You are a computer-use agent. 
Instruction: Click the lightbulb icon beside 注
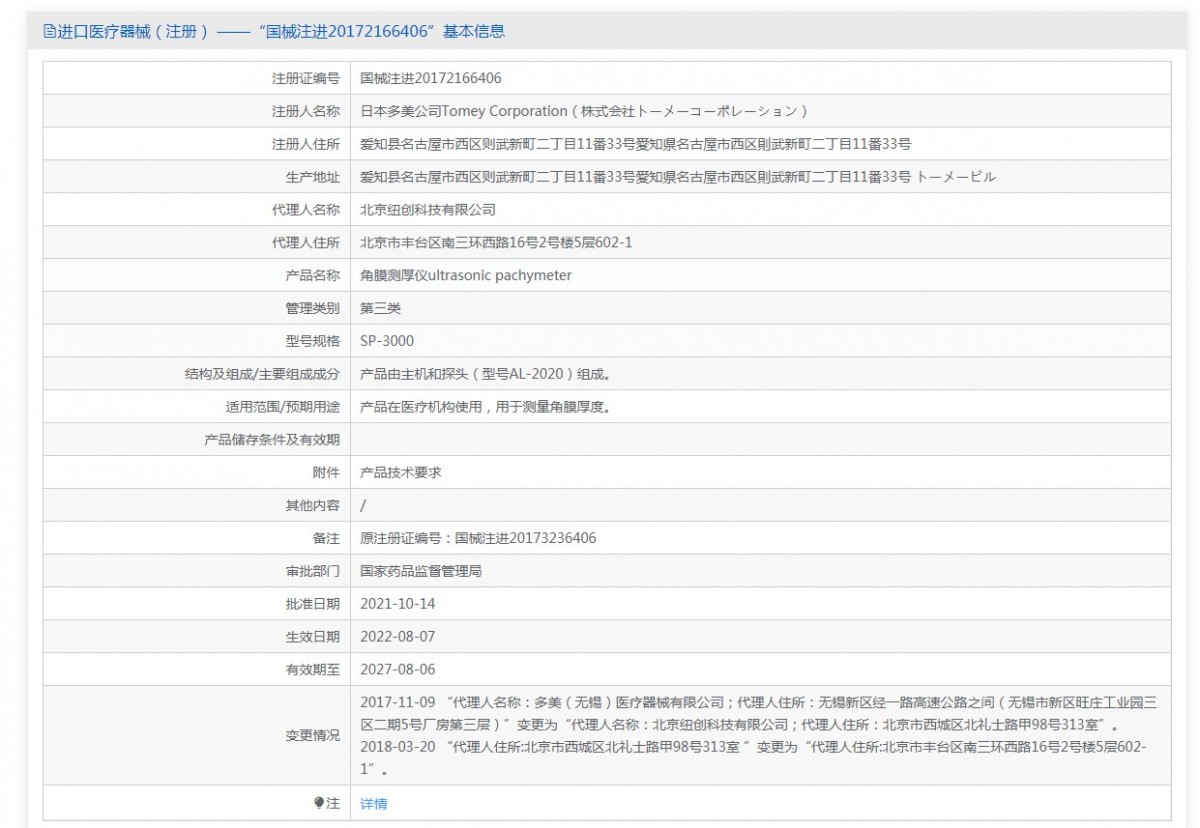tap(319, 803)
